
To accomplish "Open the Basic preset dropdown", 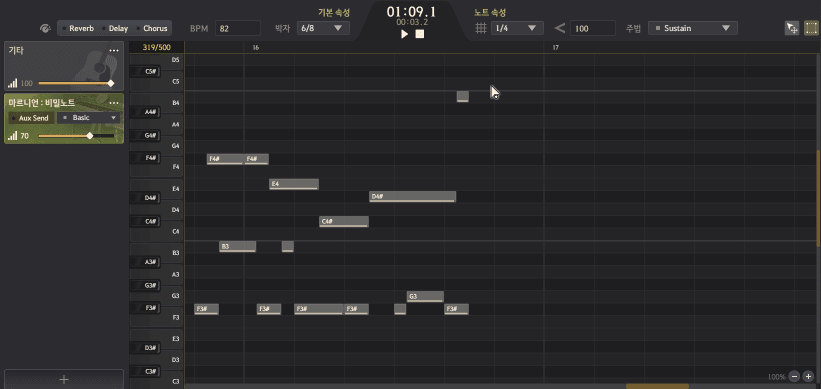I will point(88,118).
